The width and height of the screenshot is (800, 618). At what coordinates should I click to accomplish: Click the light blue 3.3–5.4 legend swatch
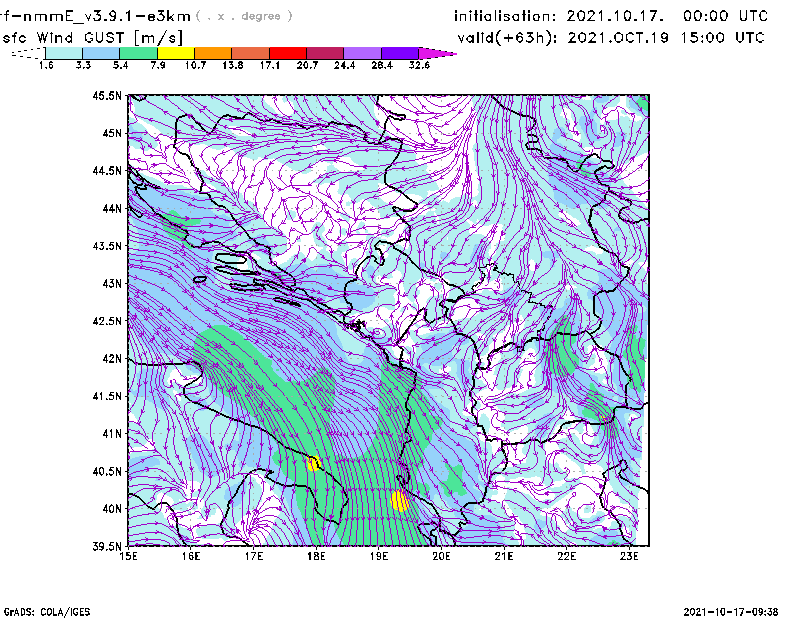pyautogui.click(x=101, y=53)
